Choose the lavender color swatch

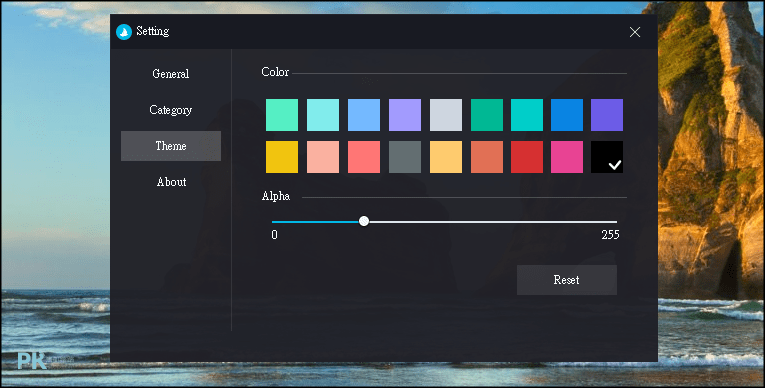[x=405, y=115]
